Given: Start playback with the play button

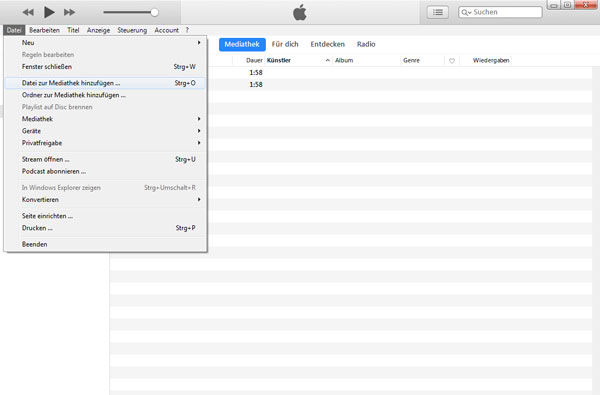Looking at the screenshot, I should 49,12.
